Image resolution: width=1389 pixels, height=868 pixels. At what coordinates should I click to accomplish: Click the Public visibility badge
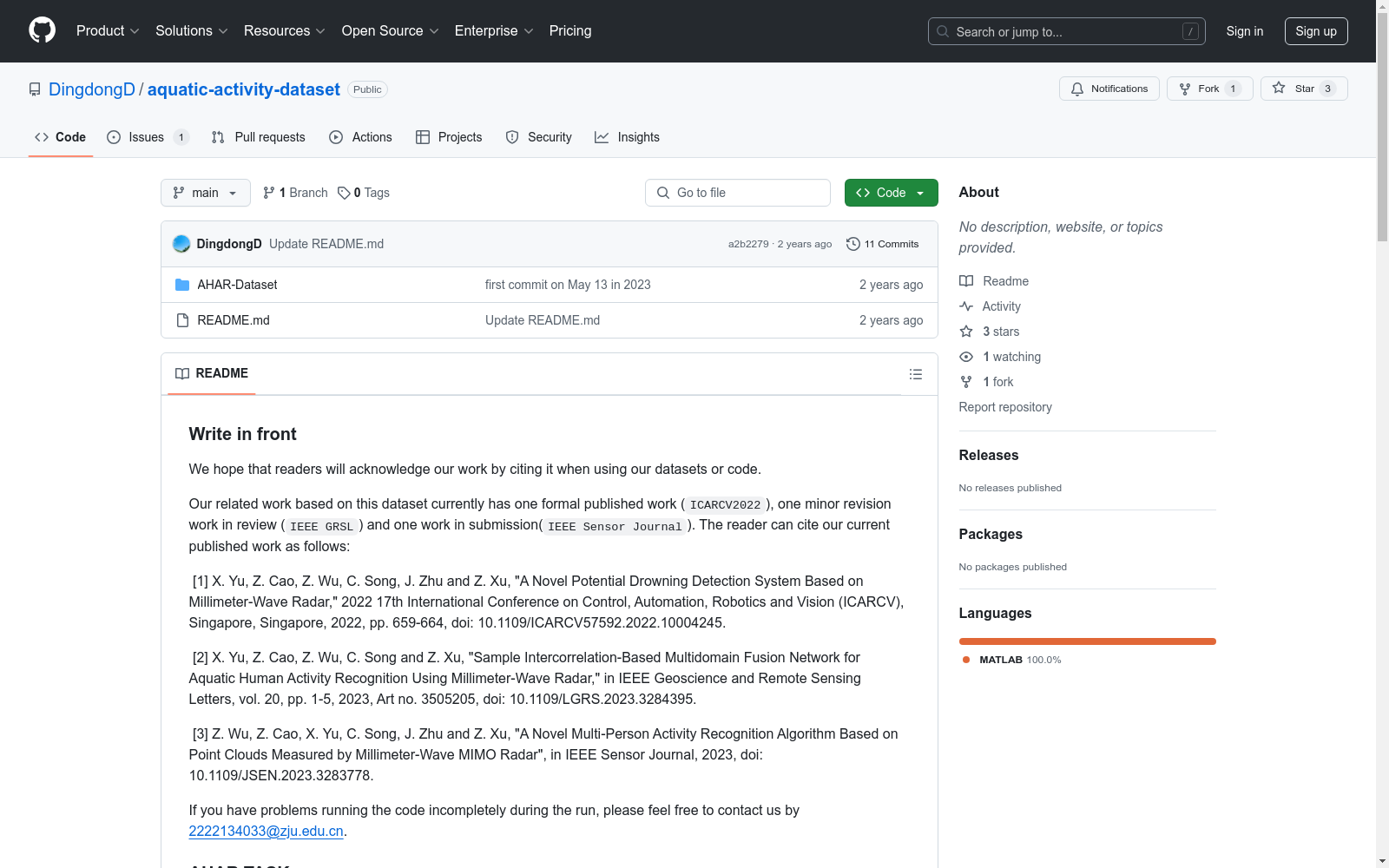(367, 89)
